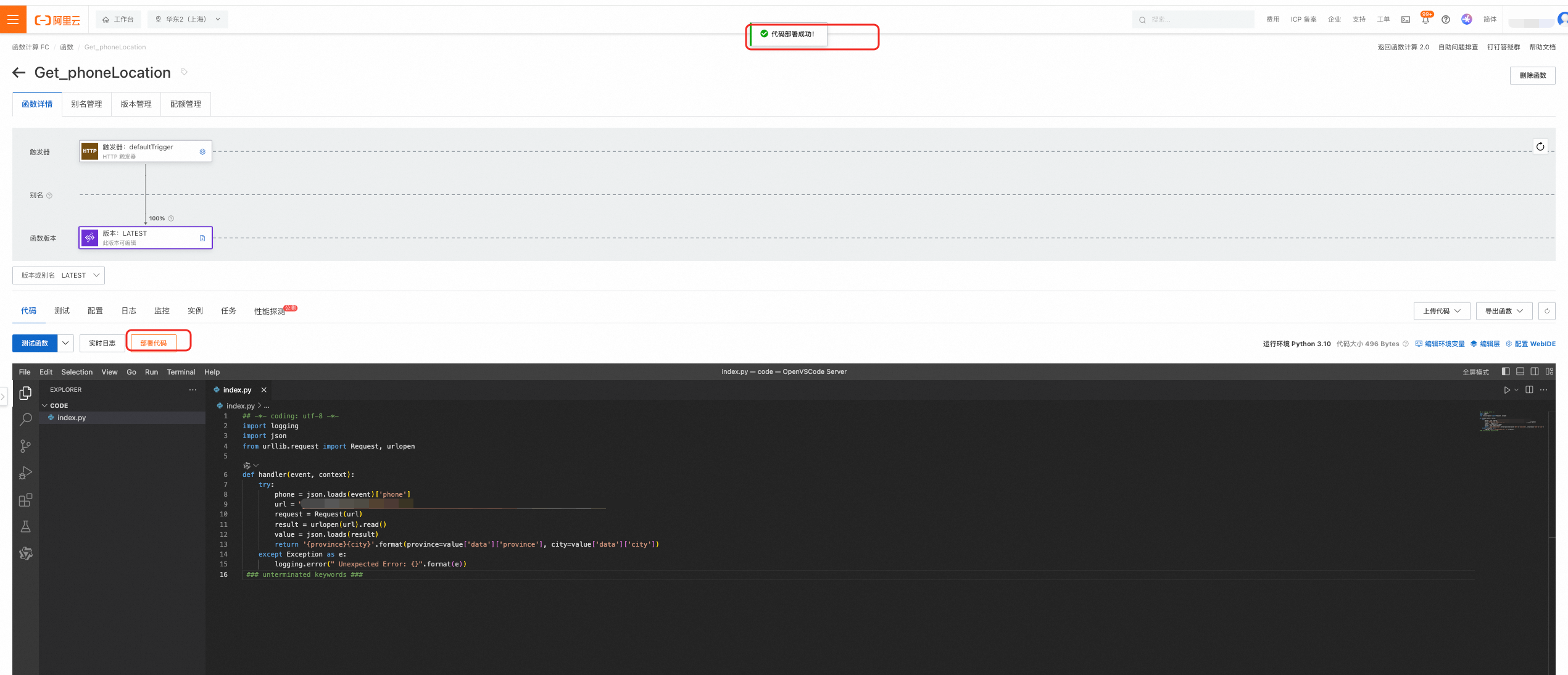This screenshot has width=1568, height=675.
Task: Open the help question mark icon
Action: point(1446,20)
